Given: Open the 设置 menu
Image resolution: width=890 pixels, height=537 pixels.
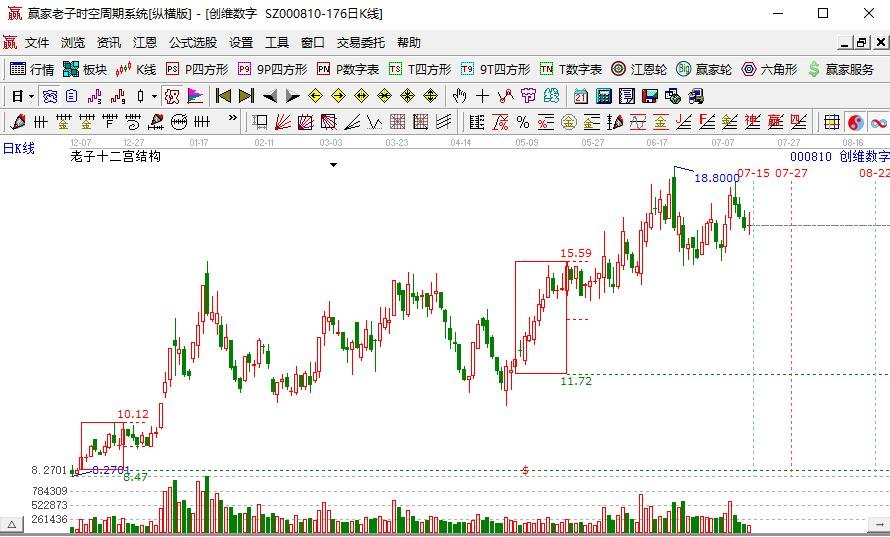Looking at the screenshot, I should [241, 43].
